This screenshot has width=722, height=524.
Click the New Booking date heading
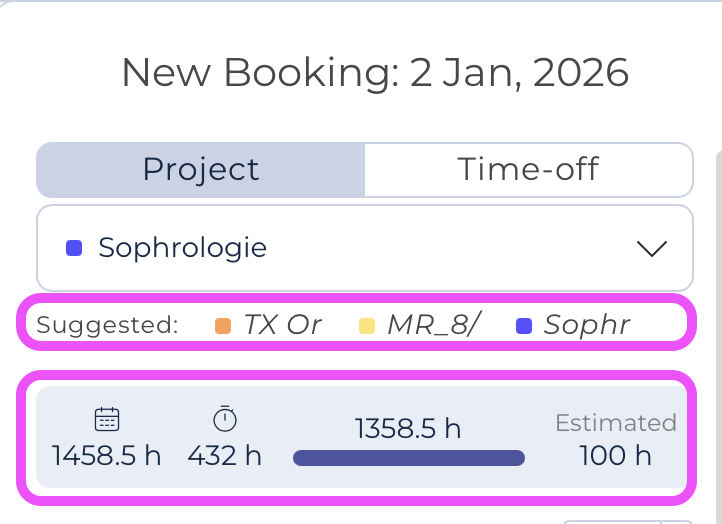375,73
